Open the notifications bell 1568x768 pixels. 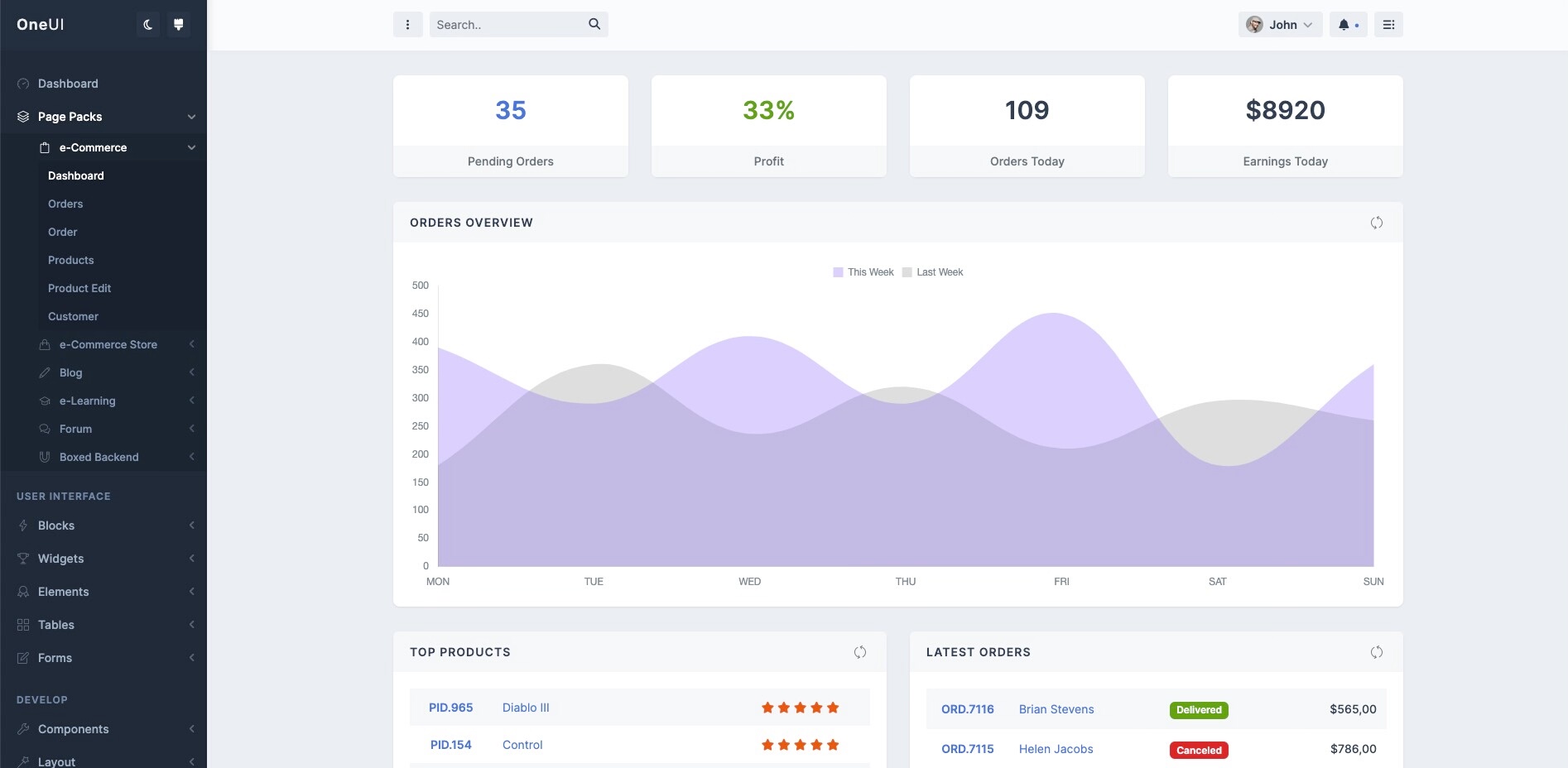pos(1347,25)
